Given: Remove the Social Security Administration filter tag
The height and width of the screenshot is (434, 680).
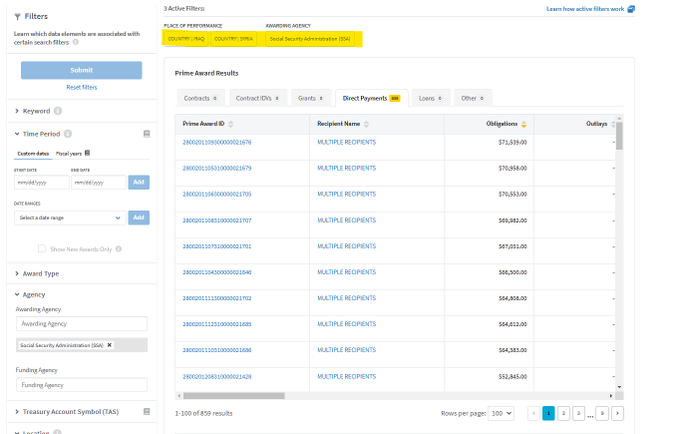Looking at the screenshot, I should [x=110, y=345].
